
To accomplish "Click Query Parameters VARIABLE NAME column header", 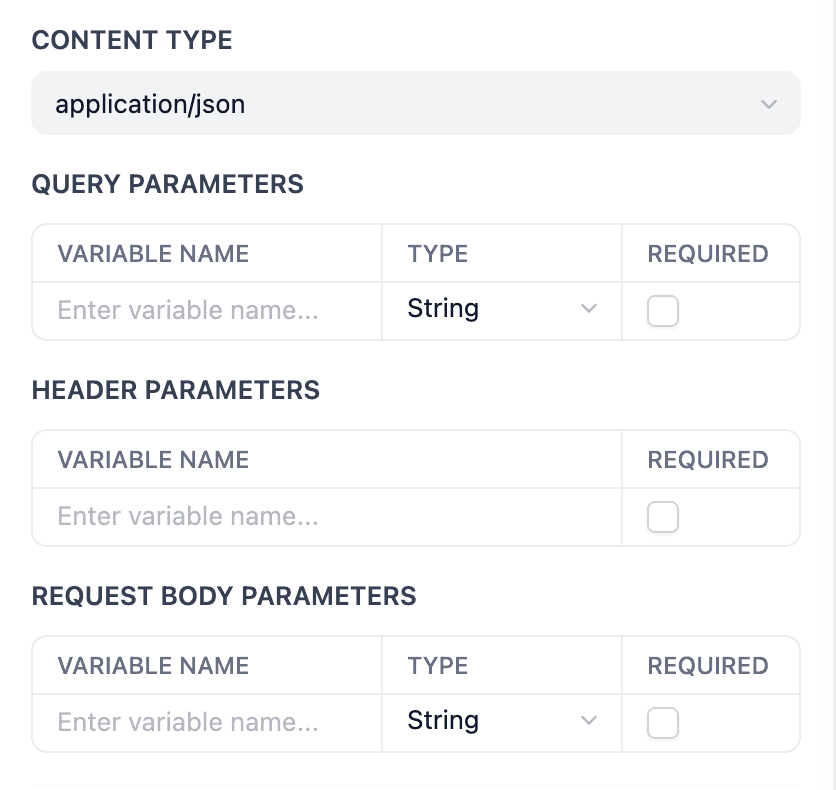I will coord(153,254).
